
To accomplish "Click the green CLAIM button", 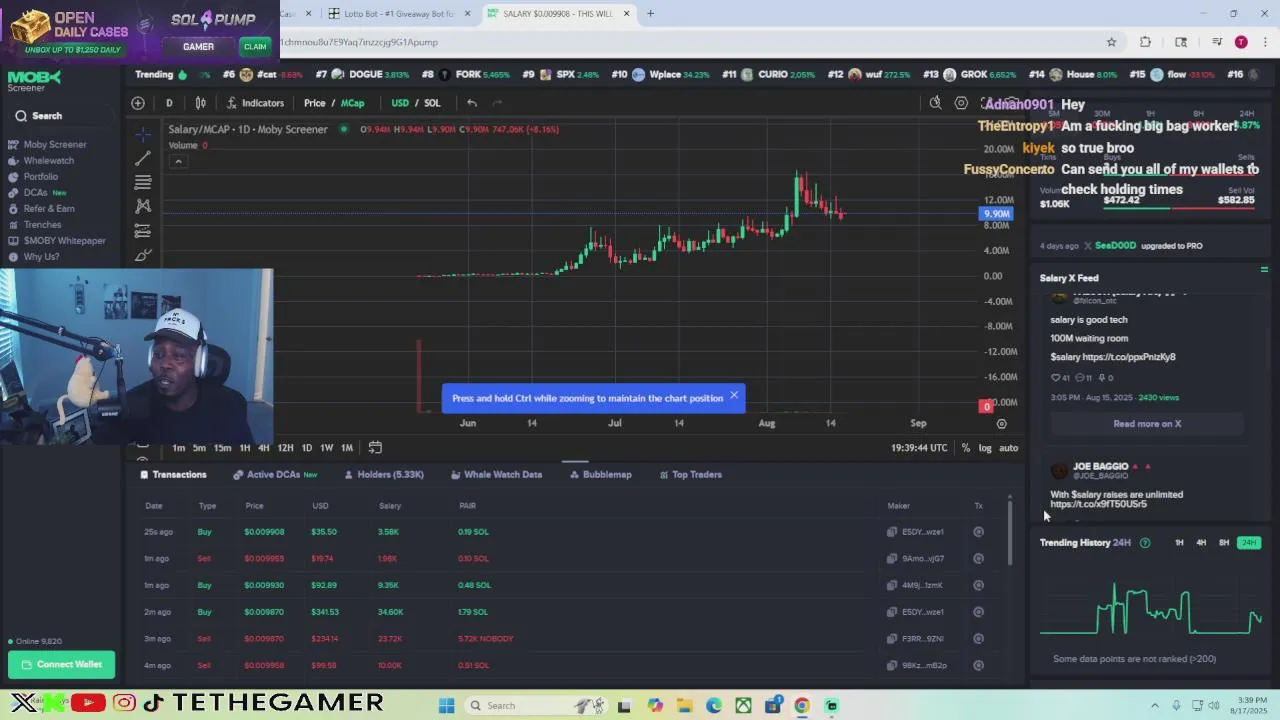I will [x=255, y=46].
